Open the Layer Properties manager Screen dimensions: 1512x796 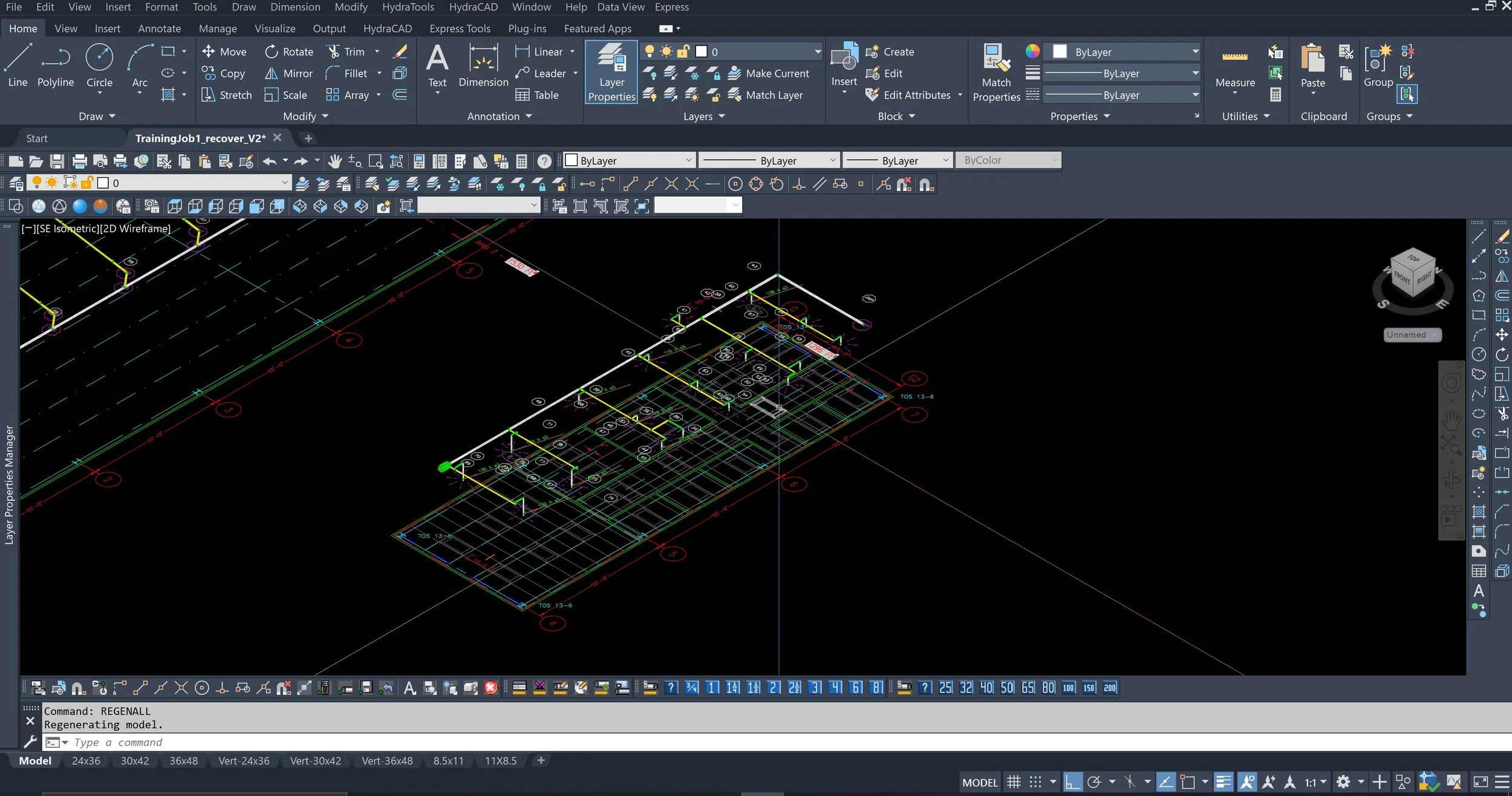click(x=610, y=71)
